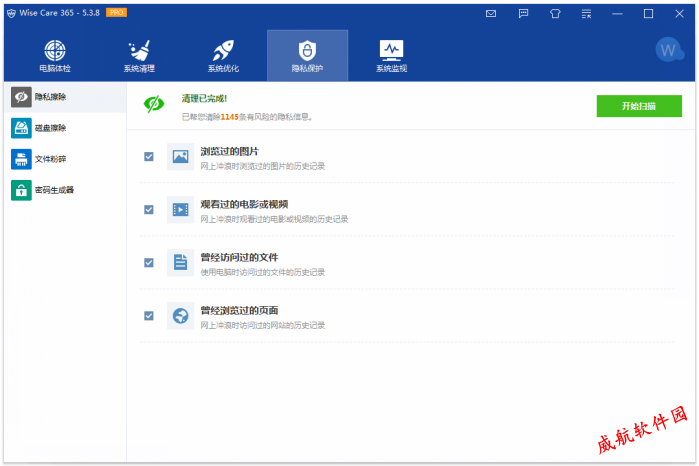Viewport: 699px width, 466px height.
Task: Switch to the 系统清理 tab
Action: 139,56
